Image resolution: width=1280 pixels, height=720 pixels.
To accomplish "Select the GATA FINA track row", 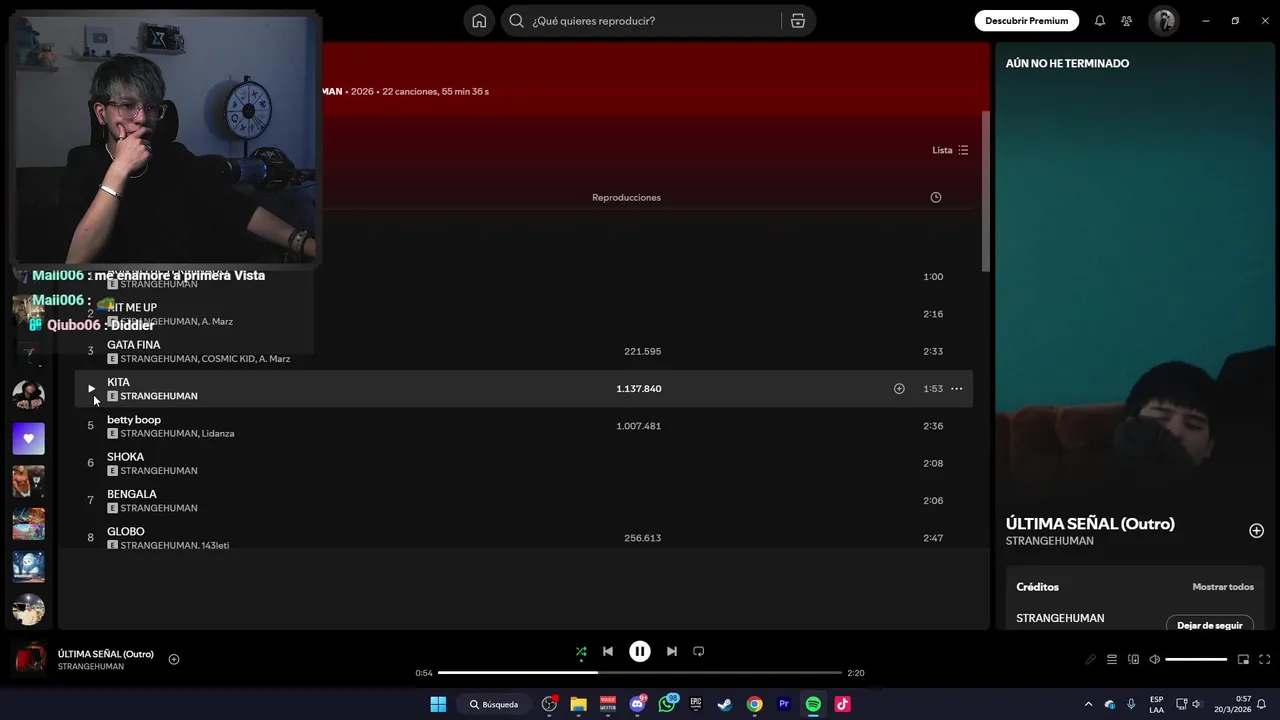I will pos(524,351).
